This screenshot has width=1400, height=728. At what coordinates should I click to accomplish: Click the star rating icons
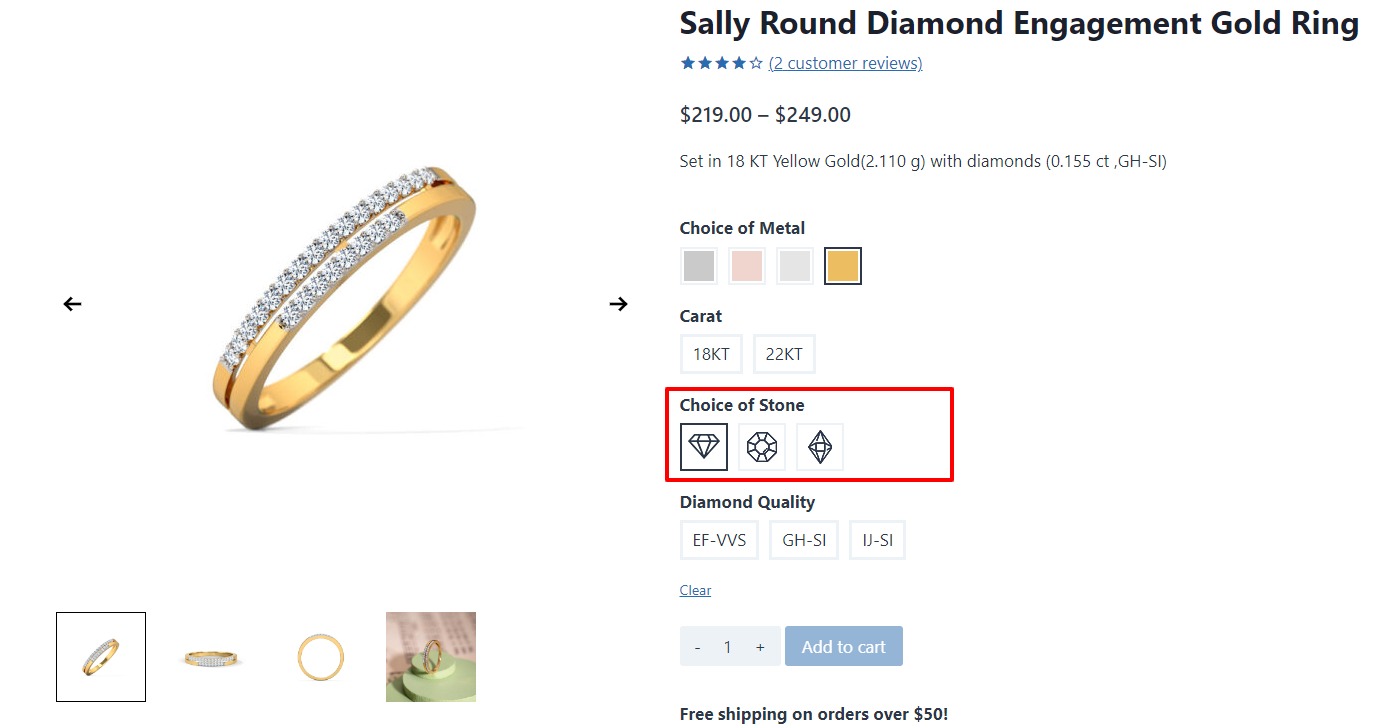pyautogui.click(x=721, y=63)
